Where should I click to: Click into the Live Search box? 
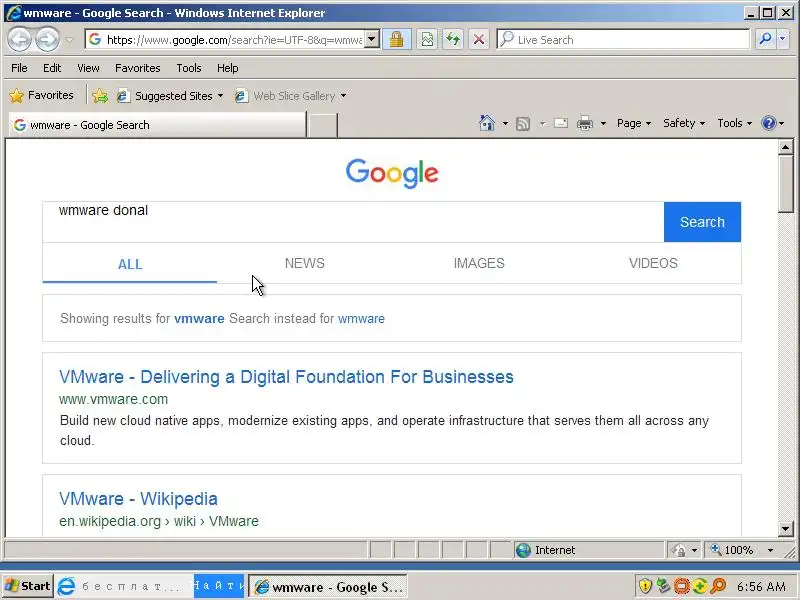tap(623, 39)
